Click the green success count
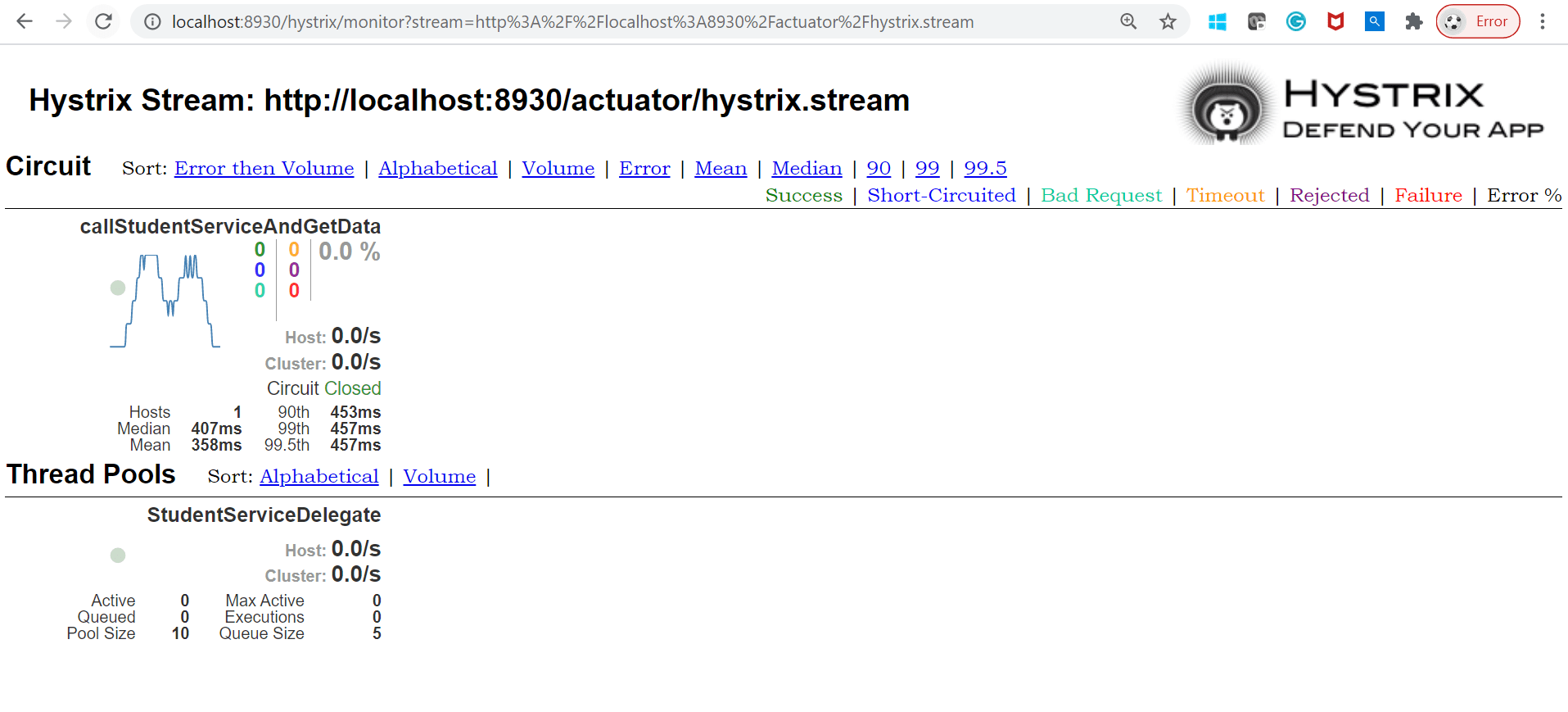Screen dimensions: 1568x712 (x=260, y=249)
